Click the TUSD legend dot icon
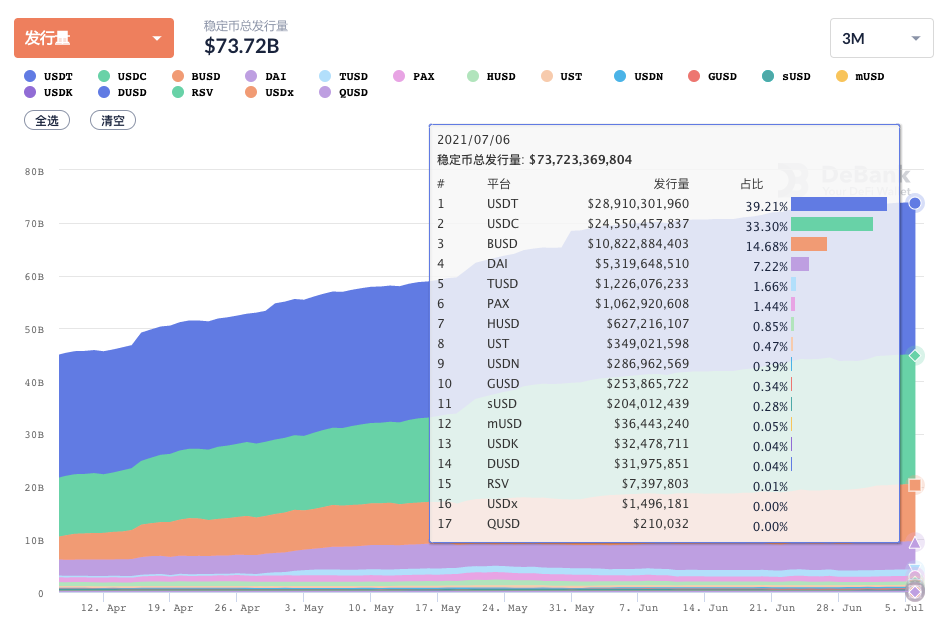The height and width of the screenshot is (636, 946). pos(325,76)
